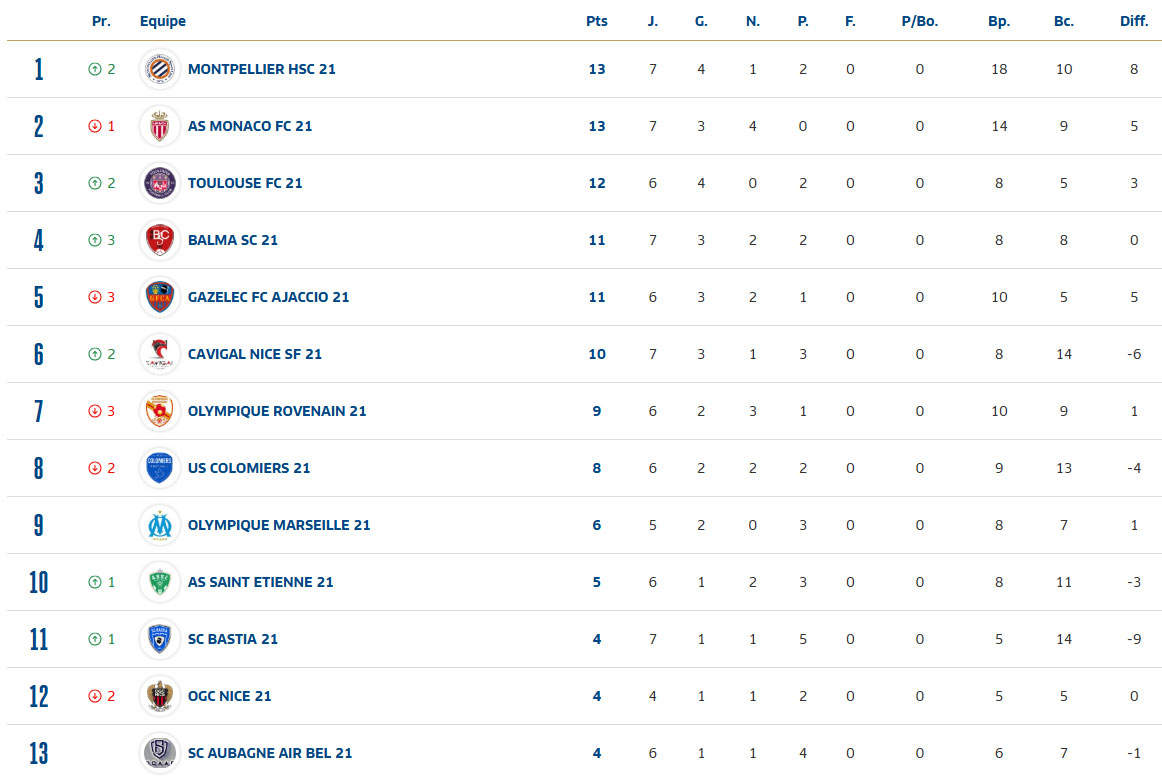Click the Balma SC club badge

coord(159,240)
